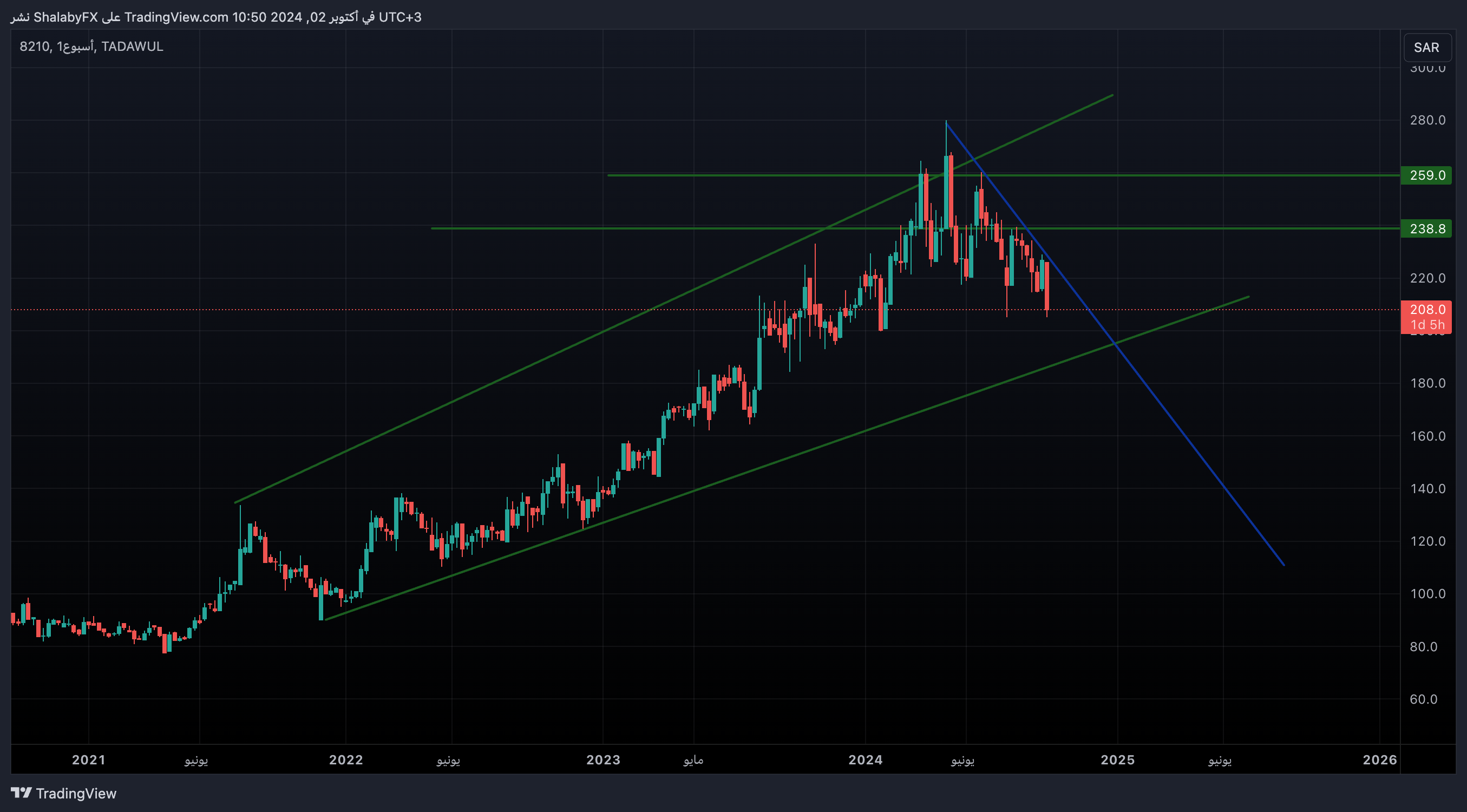Click the 8210 TADAWUL symbol title
The width and height of the screenshot is (1467, 812).
tap(91, 47)
